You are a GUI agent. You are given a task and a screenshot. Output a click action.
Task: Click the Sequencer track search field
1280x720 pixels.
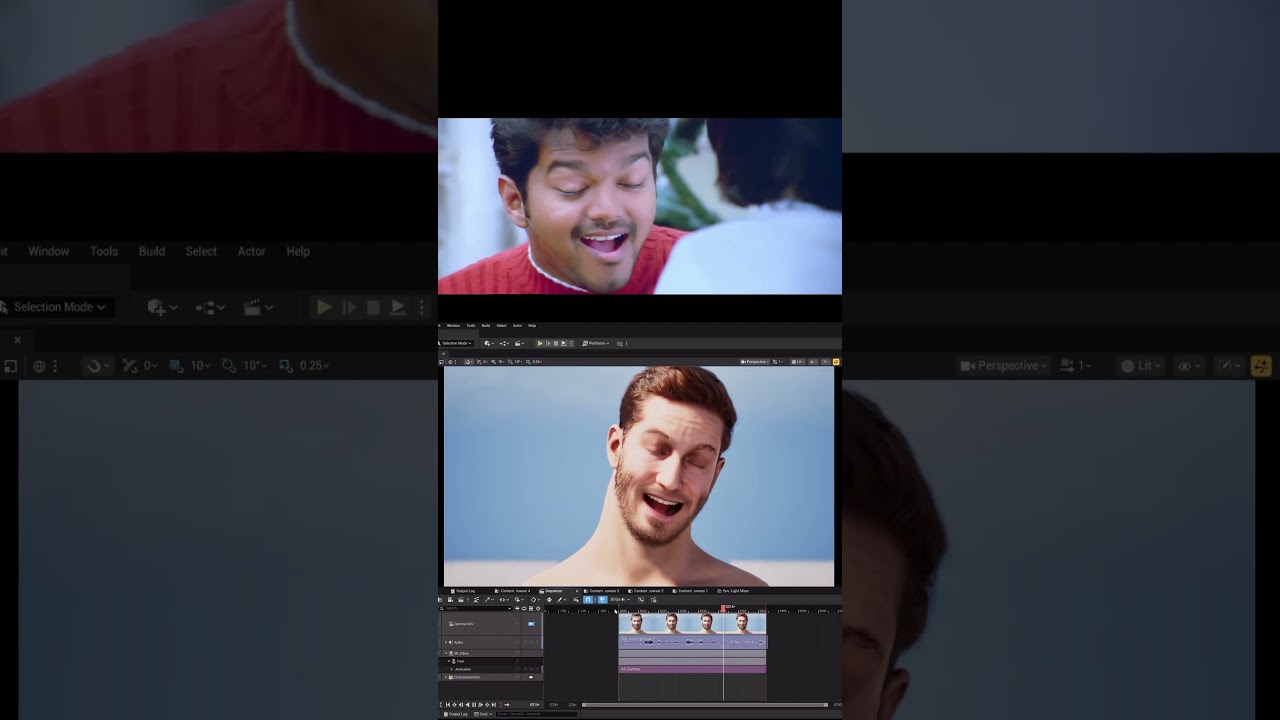477,608
